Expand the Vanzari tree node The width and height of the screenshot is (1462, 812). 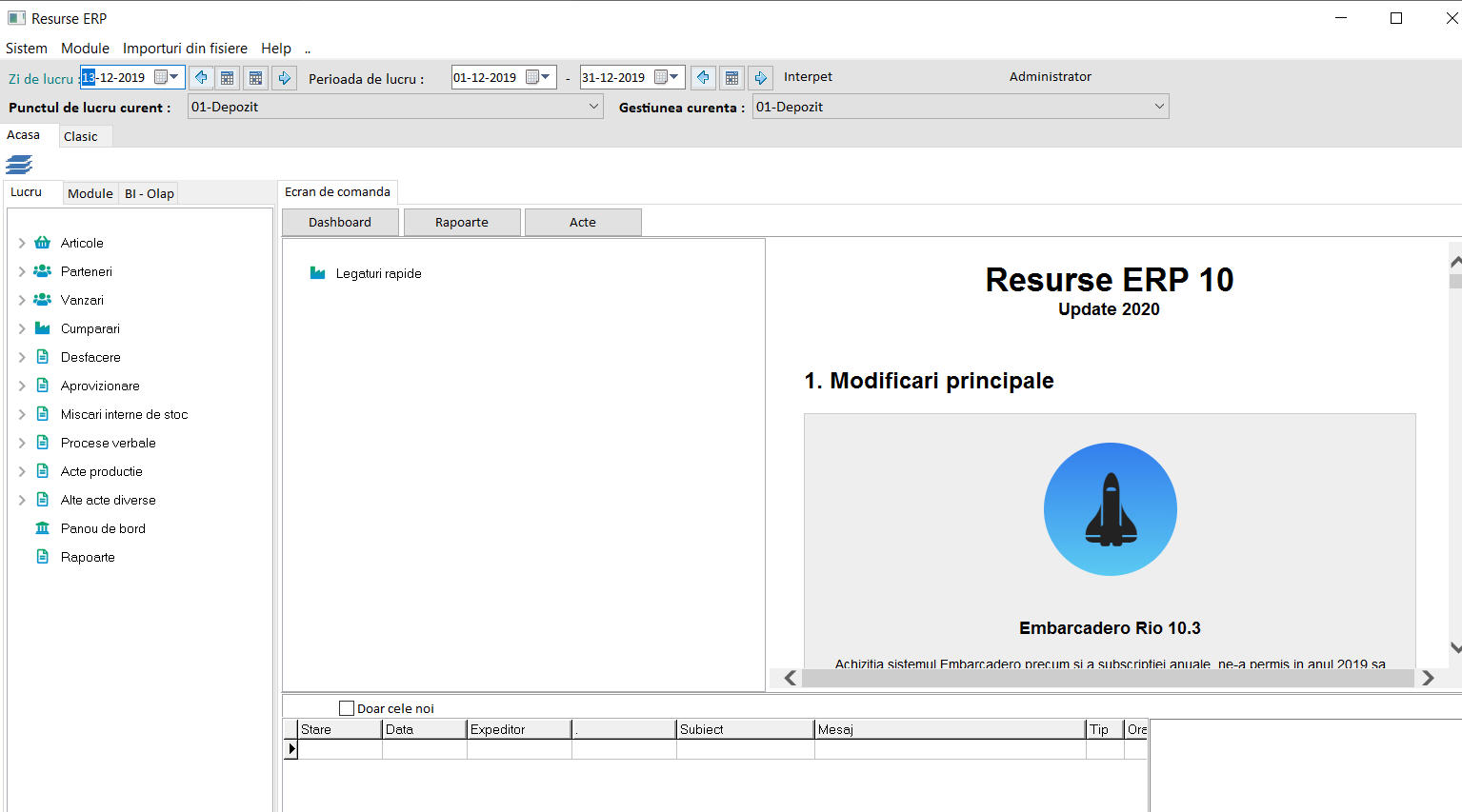[22, 300]
